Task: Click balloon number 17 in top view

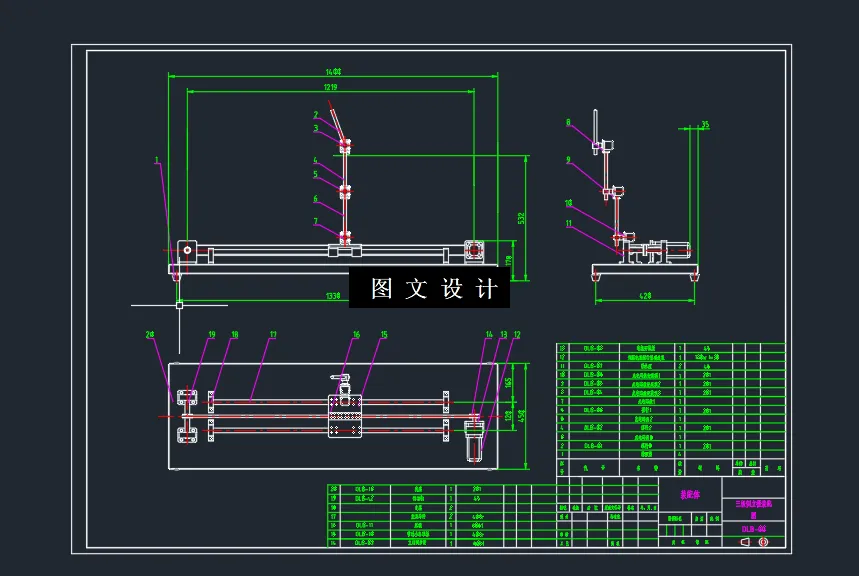Action: pos(273,334)
